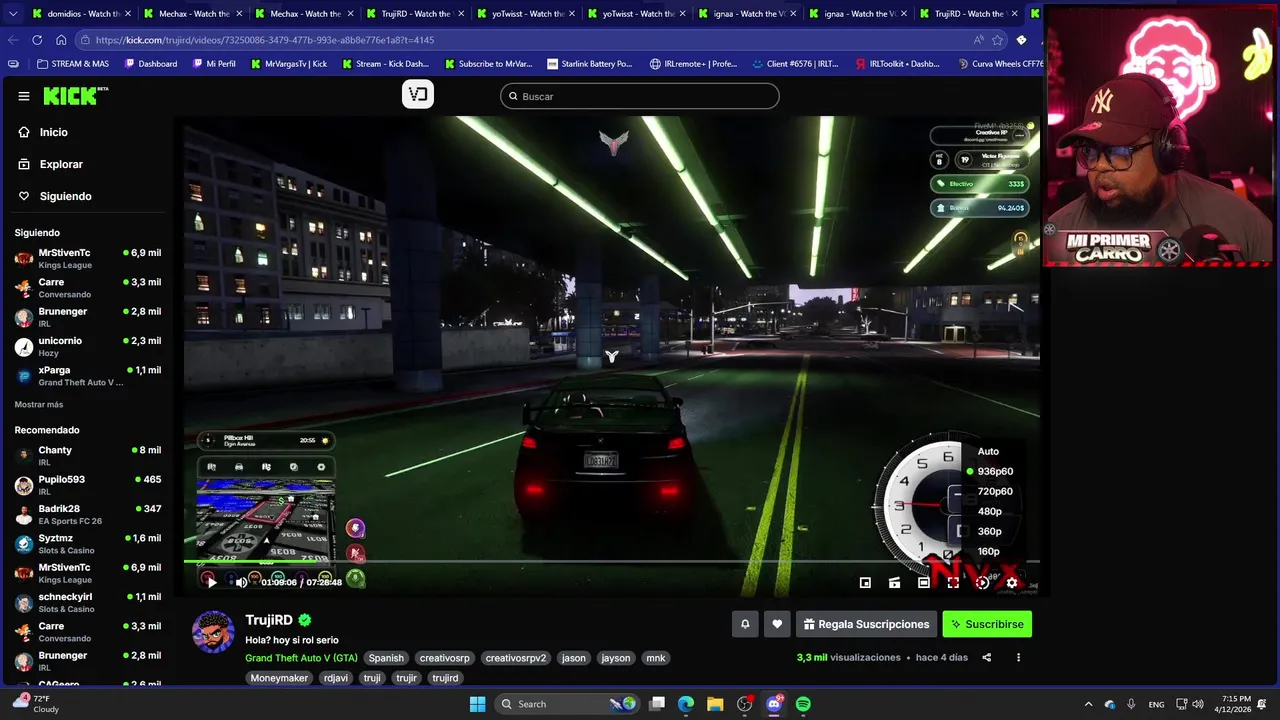The image size is (1280, 720).
Task: Select Auto video quality
Action: [x=988, y=451]
